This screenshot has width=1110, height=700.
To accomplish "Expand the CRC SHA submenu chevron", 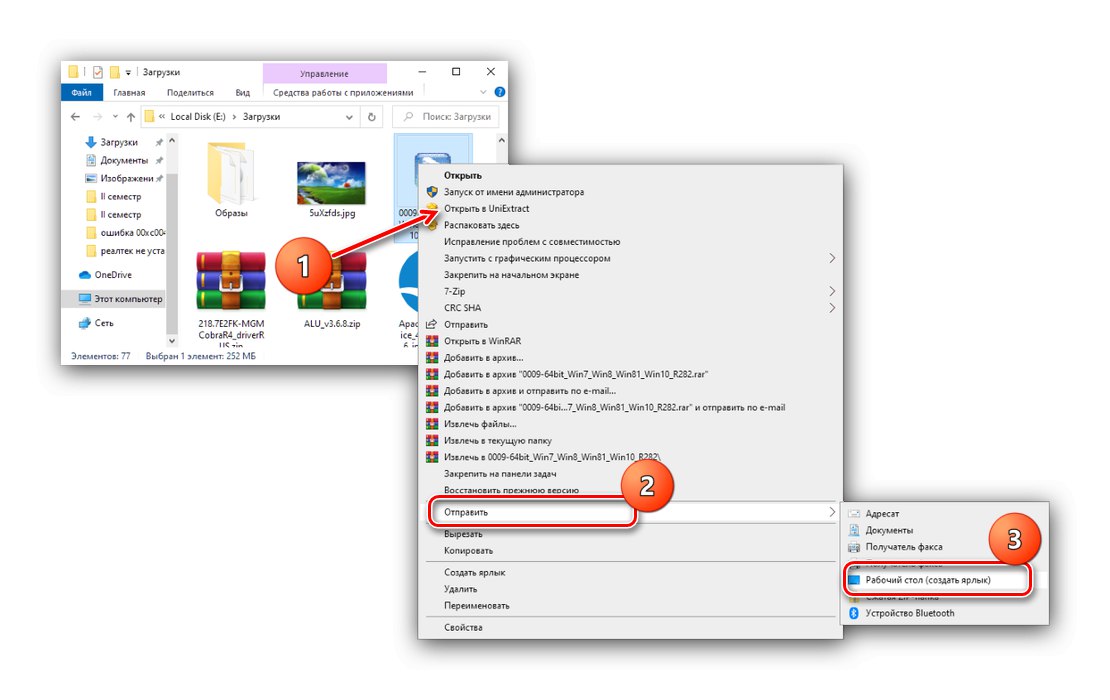I will tap(833, 307).
